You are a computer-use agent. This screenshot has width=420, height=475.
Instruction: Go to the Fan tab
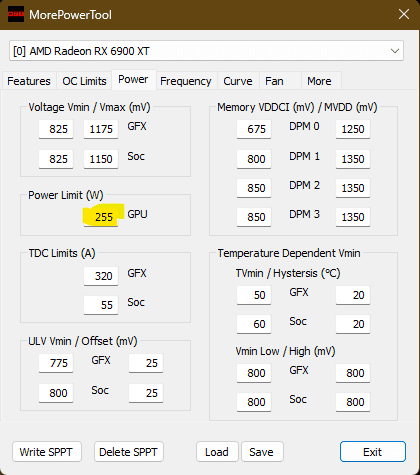280,81
